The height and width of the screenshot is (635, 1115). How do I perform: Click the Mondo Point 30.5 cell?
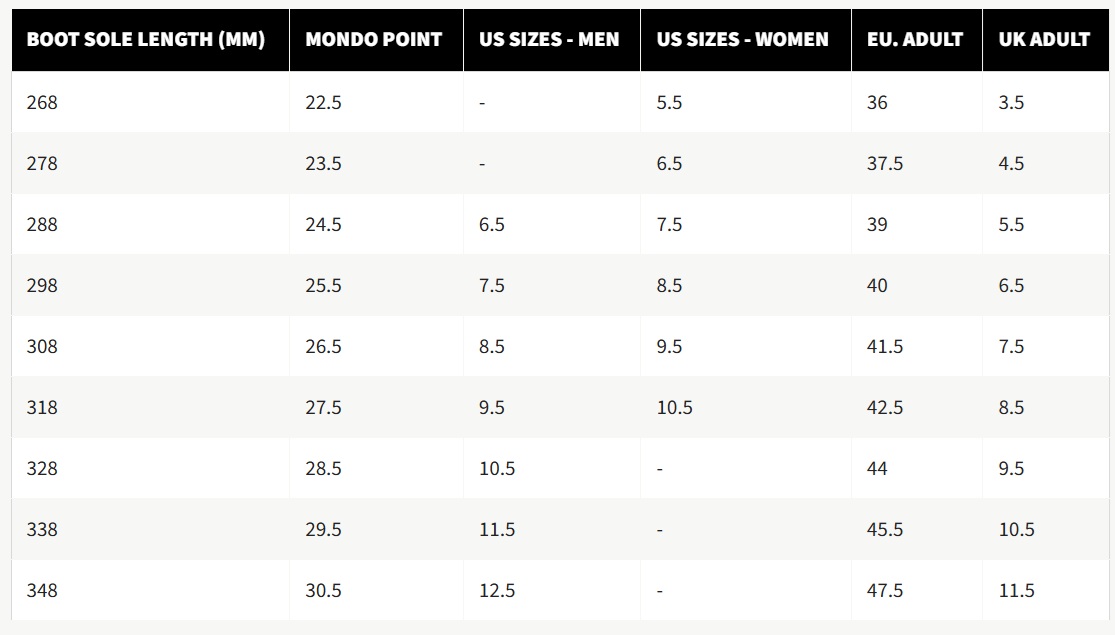(323, 590)
